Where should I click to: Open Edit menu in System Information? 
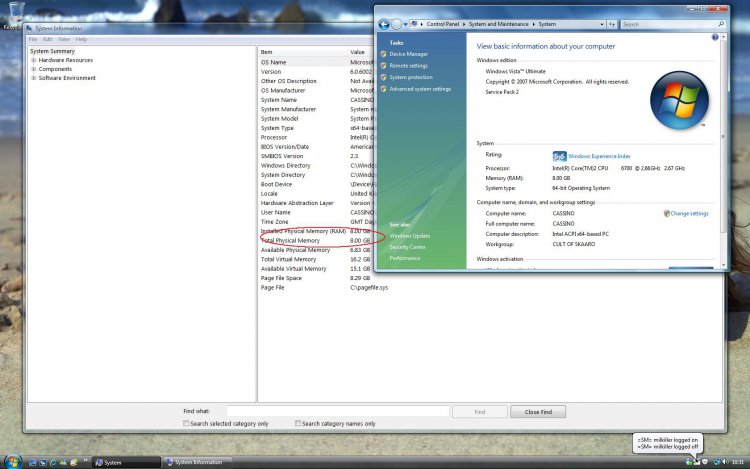[47, 40]
